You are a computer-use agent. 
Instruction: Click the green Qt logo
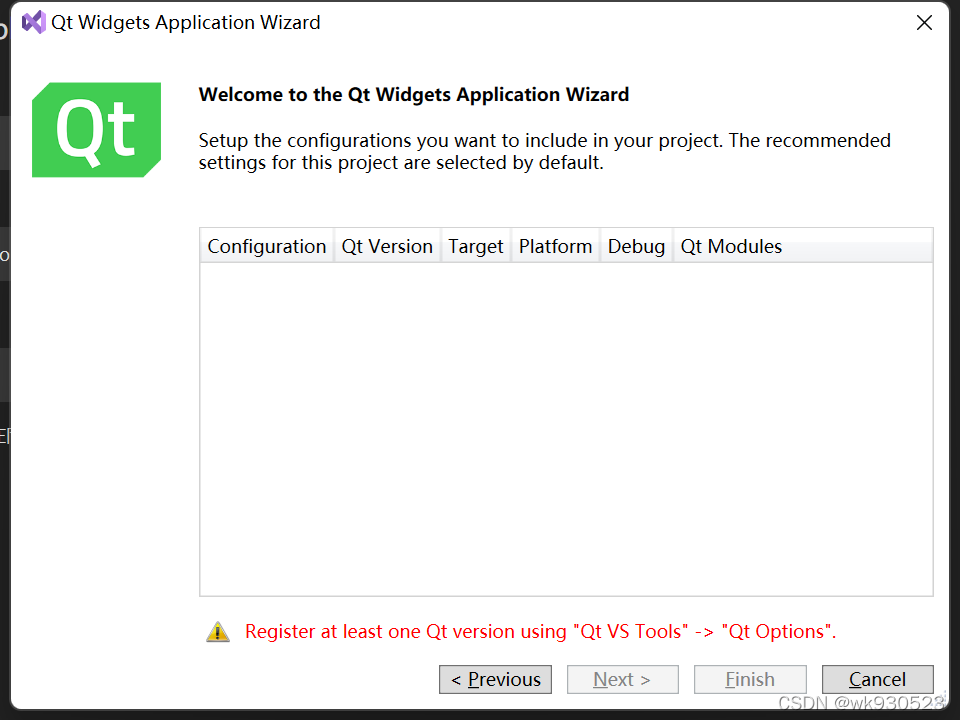click(97, 130)
